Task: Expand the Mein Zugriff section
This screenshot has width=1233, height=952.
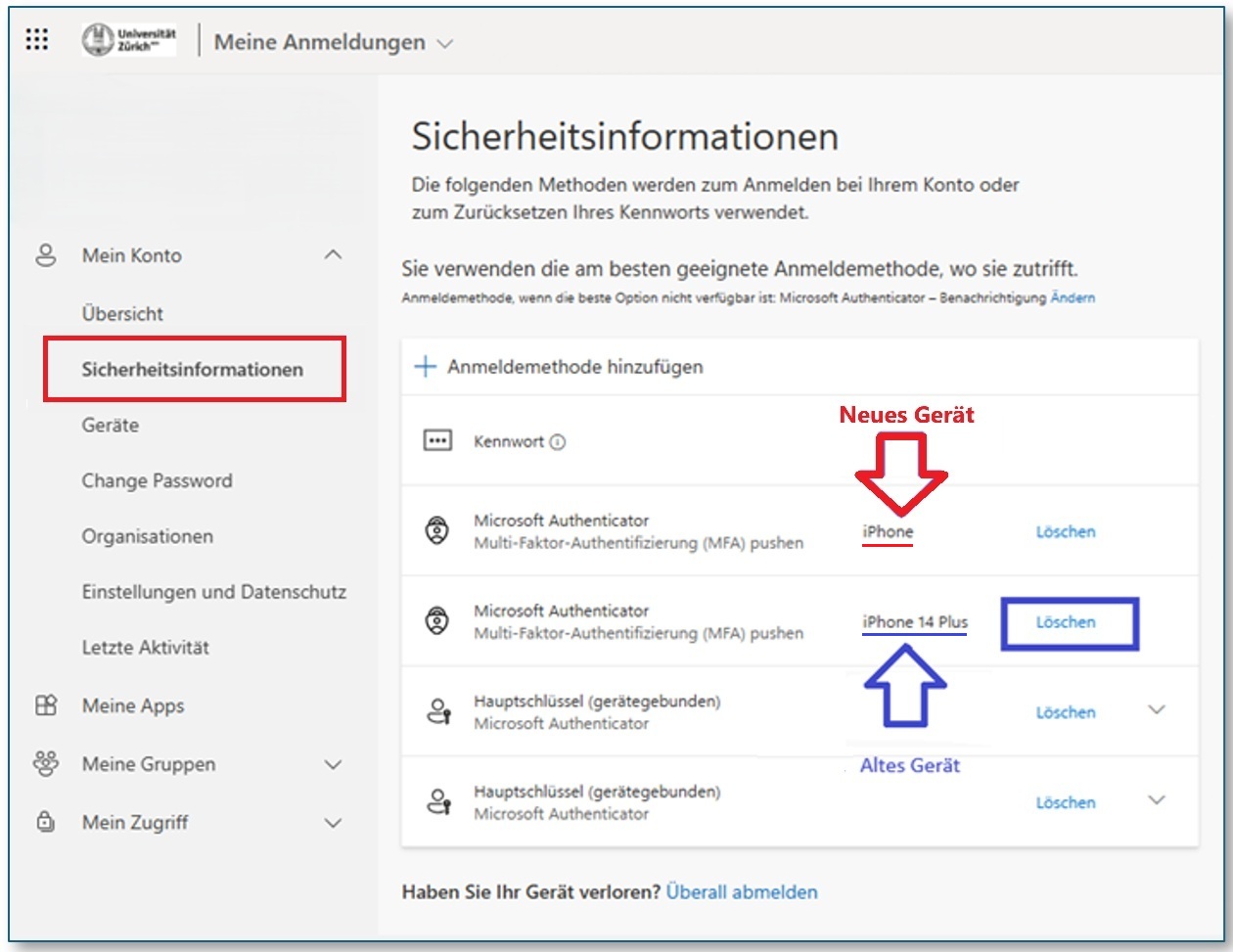Action: pos(333,824)
